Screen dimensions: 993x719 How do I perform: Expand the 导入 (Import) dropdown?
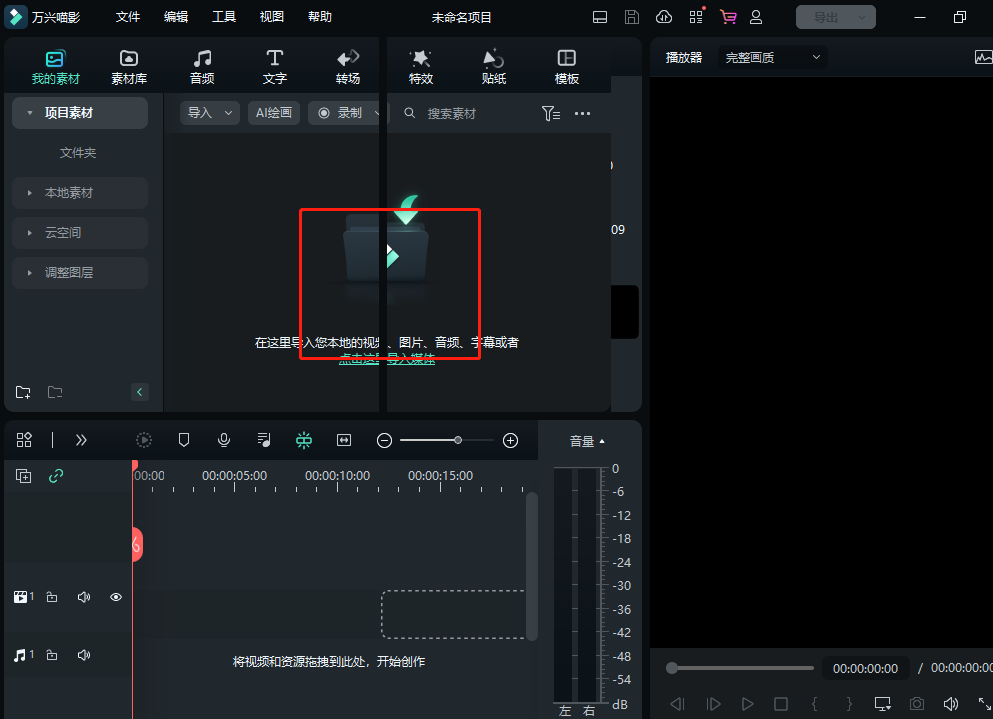[x=210, y=113]
